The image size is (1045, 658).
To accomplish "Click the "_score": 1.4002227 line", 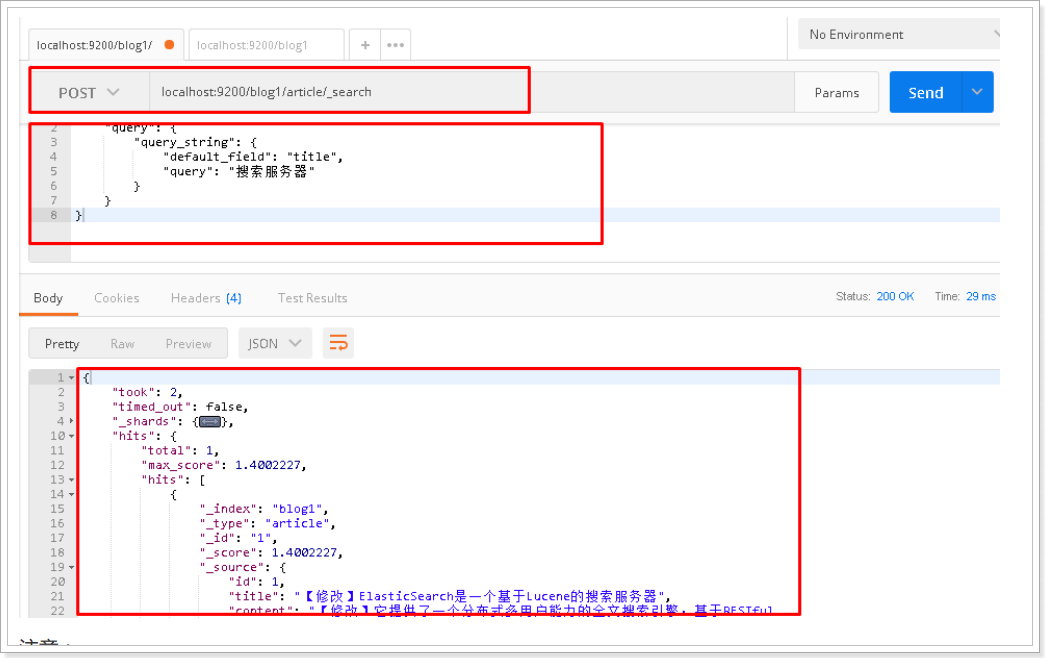I will point(271,553).
